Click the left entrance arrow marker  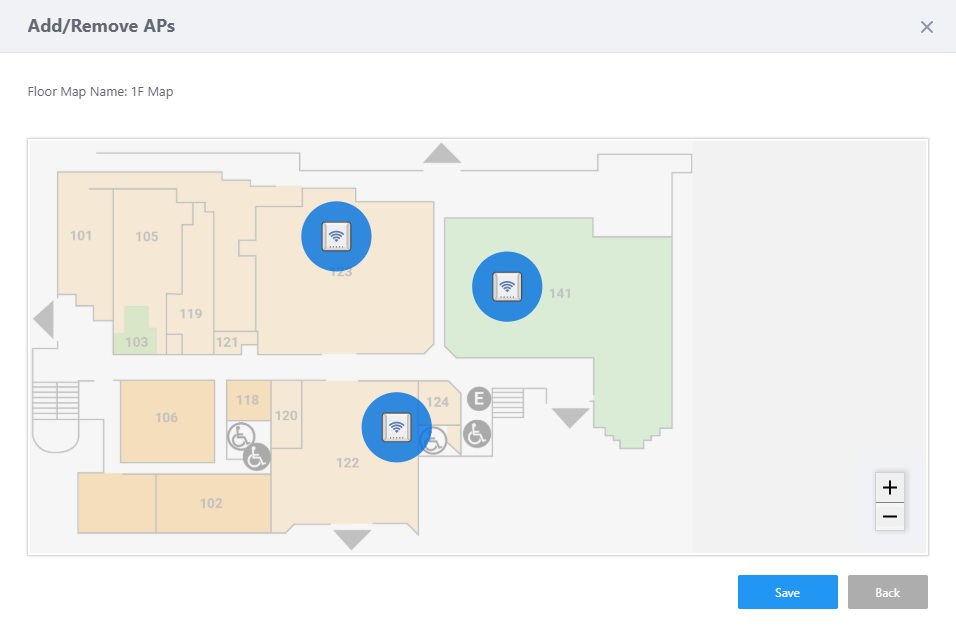tap(43, 320)
